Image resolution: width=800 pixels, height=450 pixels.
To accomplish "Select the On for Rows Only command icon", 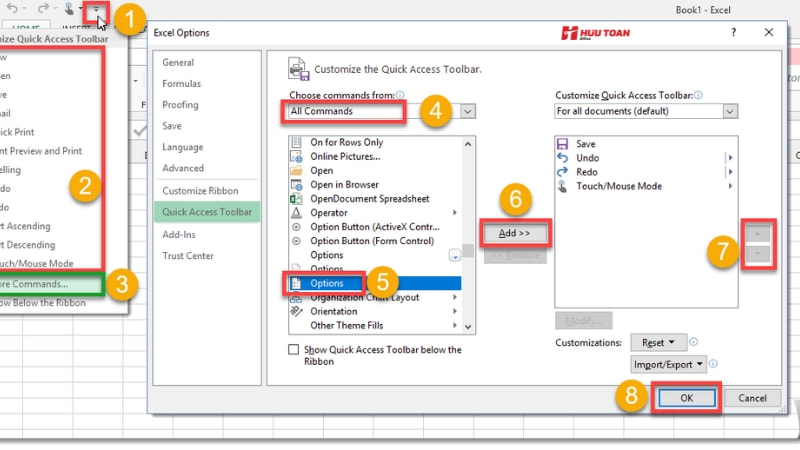I will 296,142.
